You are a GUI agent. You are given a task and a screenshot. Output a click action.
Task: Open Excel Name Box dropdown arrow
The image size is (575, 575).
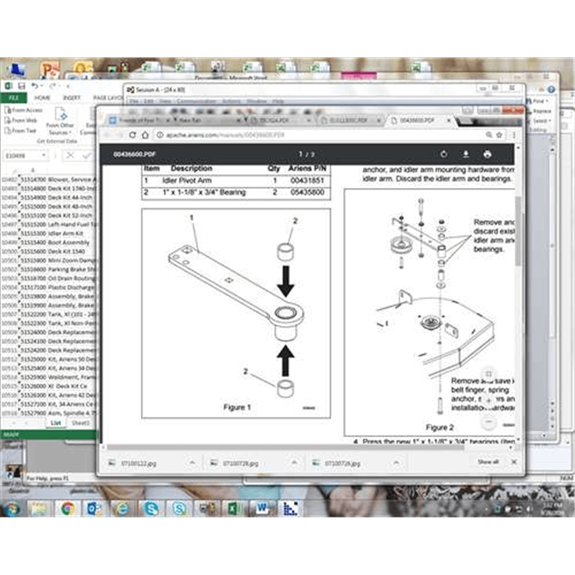point(44,155)
